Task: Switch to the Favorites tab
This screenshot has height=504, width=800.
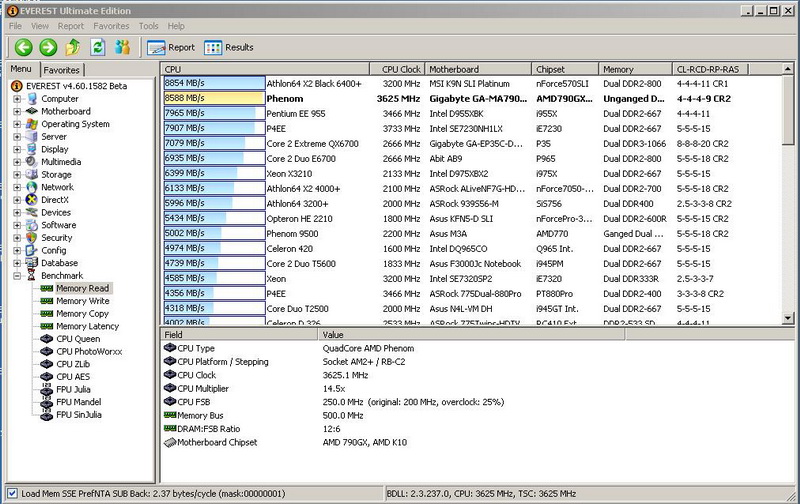Action: pyautogui.click(x=61, y=70)
